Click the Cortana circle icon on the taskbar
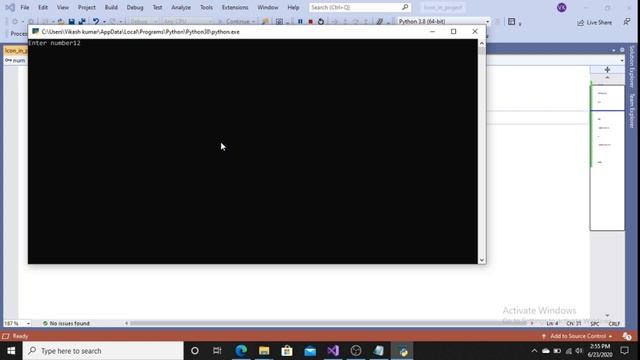The image size is (640, 360). coord(195,351)
